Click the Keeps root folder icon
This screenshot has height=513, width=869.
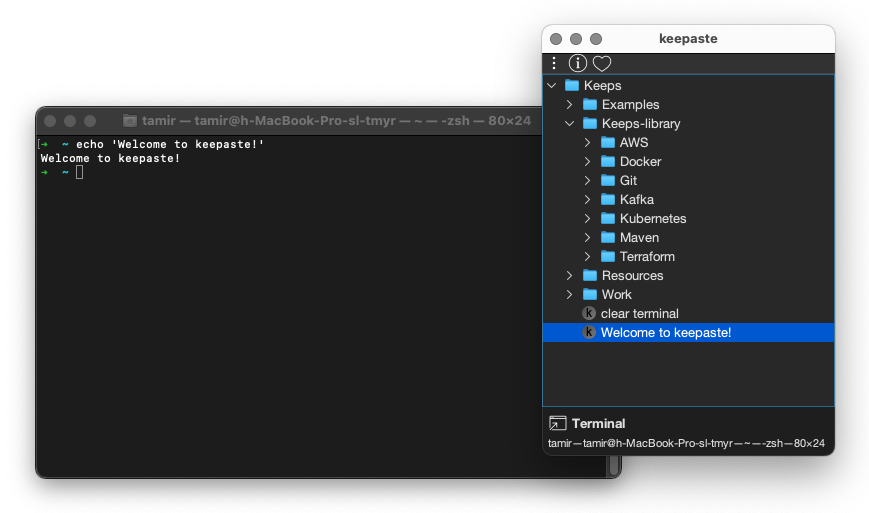pyautogui.click(x=572, y=85)
